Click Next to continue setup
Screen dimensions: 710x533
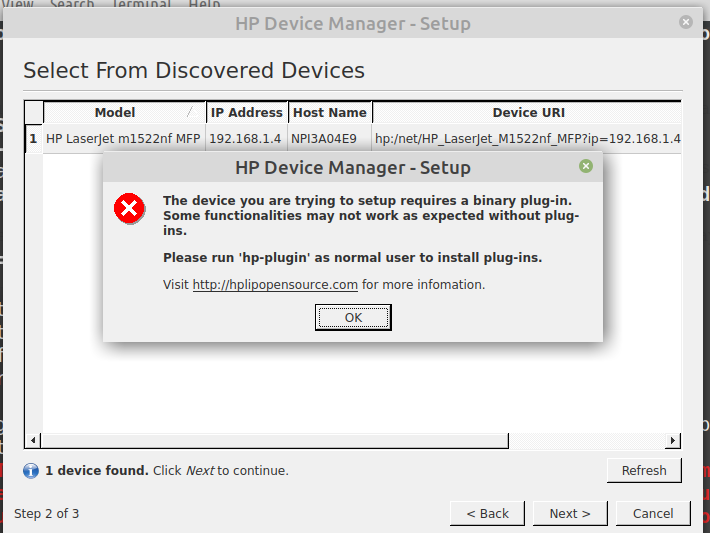(569, 513)
